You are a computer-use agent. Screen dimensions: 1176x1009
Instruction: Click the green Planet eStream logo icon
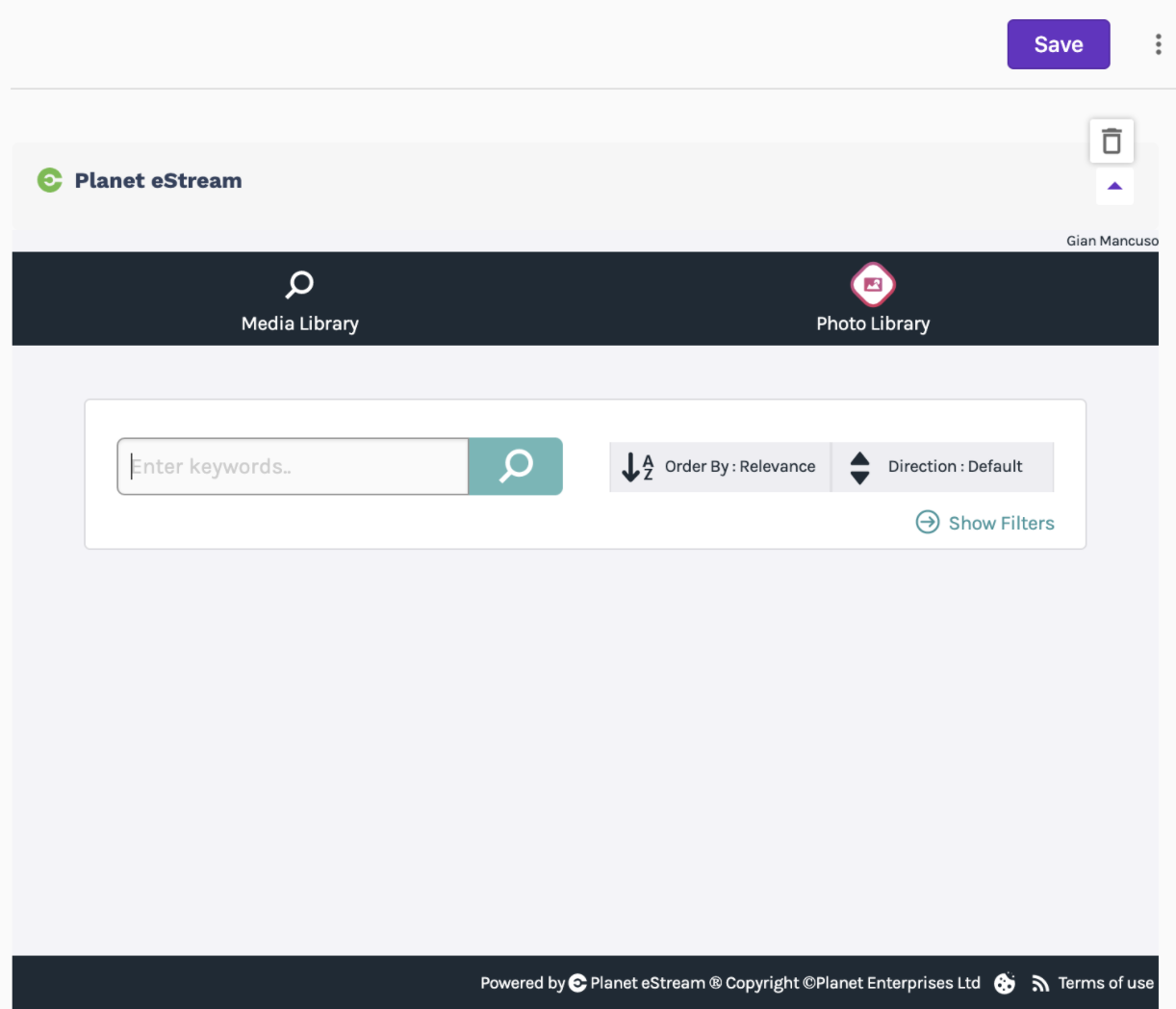49,180
